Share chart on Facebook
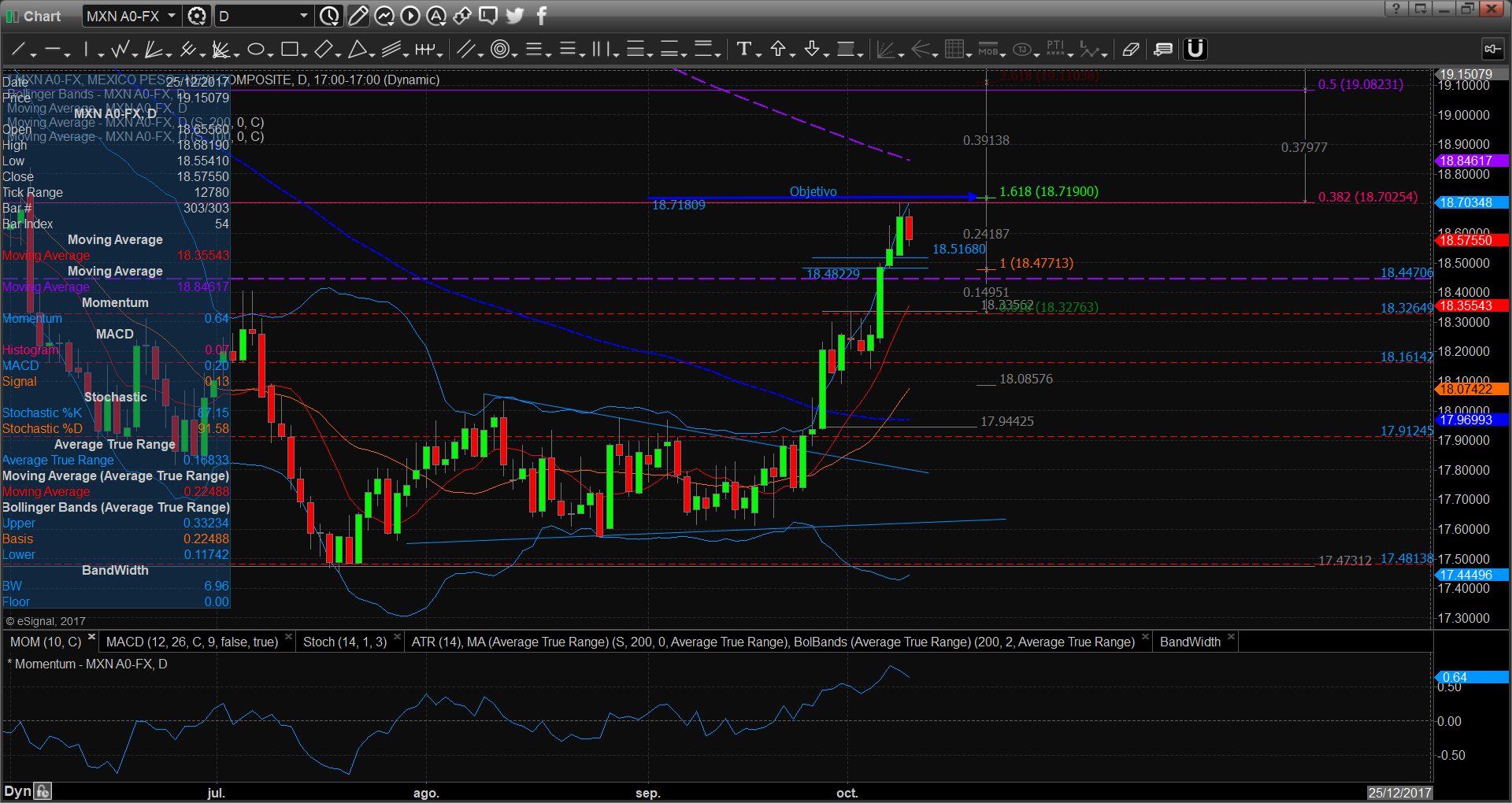The height and width of the screenshot is (803, 1512). (542, 16)
